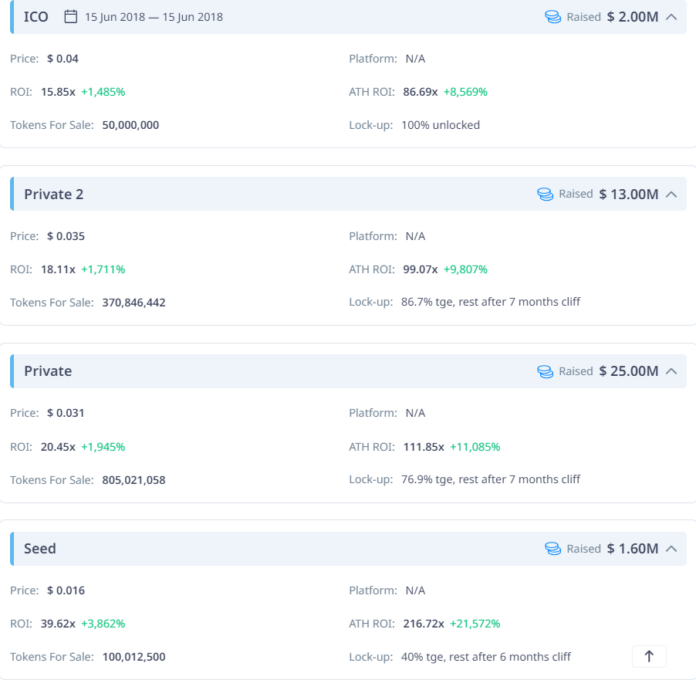Click the Seed round title
The width and height of the screenshot is (696, 680).
(x=40, y=549)
